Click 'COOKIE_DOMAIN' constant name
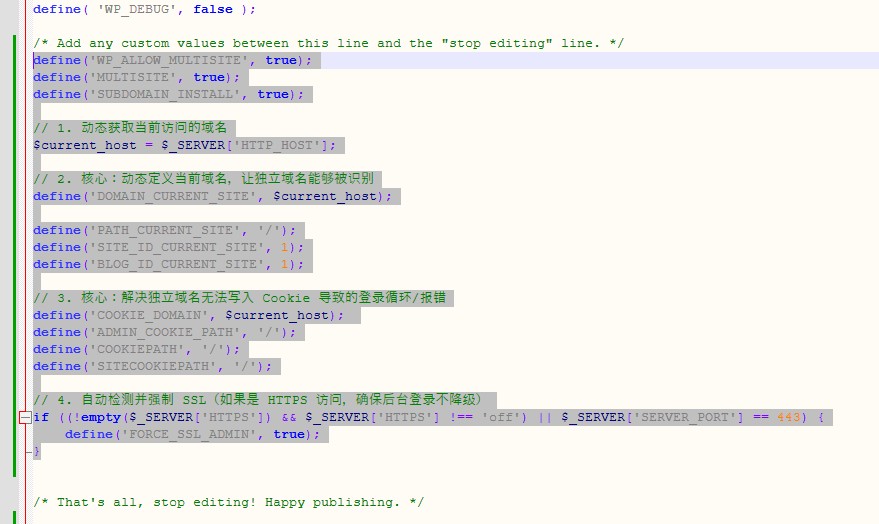 point(149,315)
